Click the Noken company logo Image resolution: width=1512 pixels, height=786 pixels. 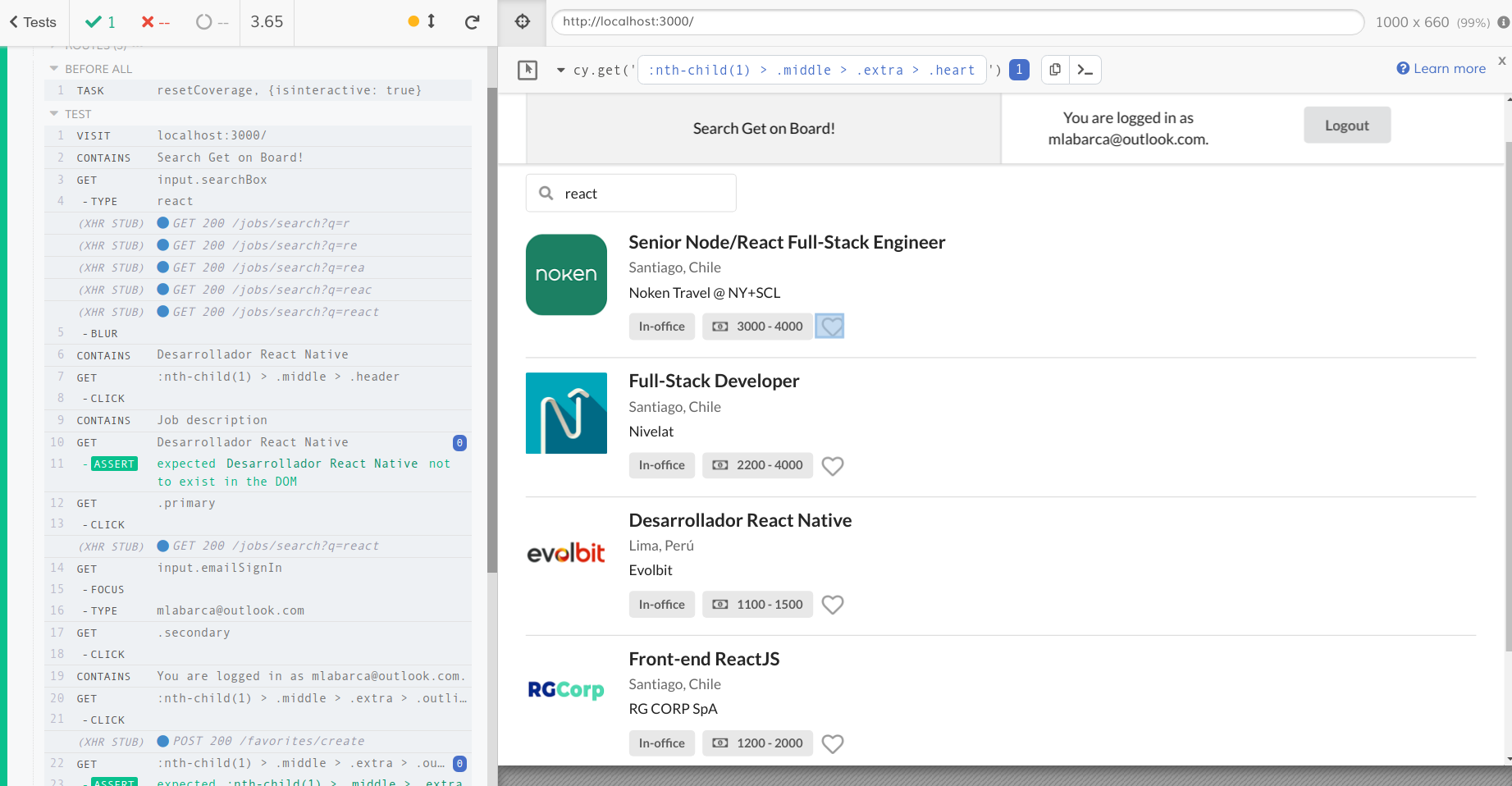566,275
